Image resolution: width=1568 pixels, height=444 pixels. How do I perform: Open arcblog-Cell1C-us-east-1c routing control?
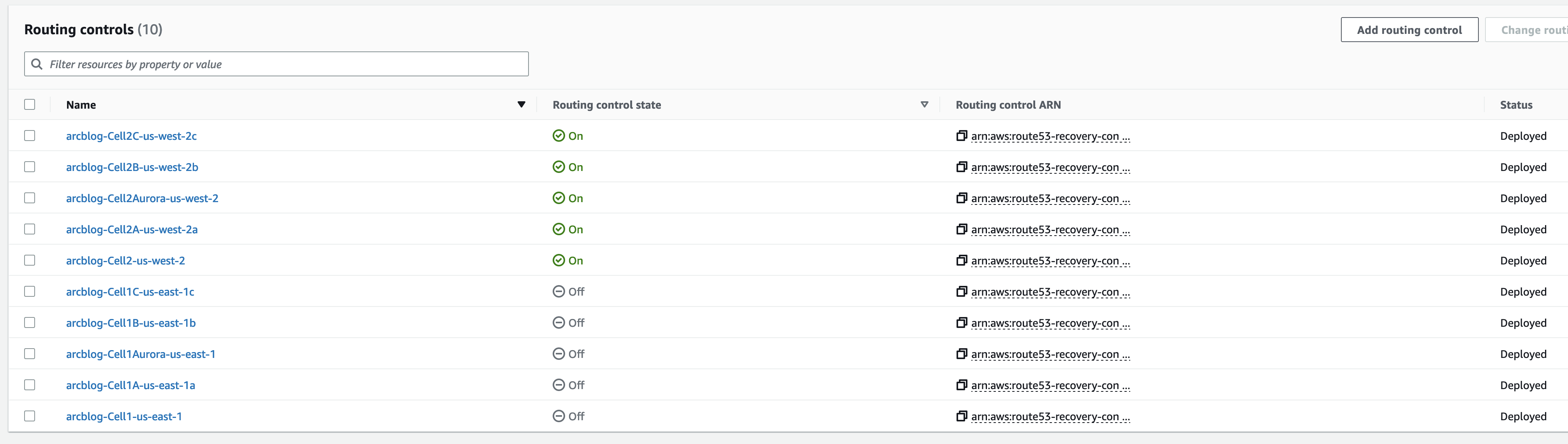(130, 292)
